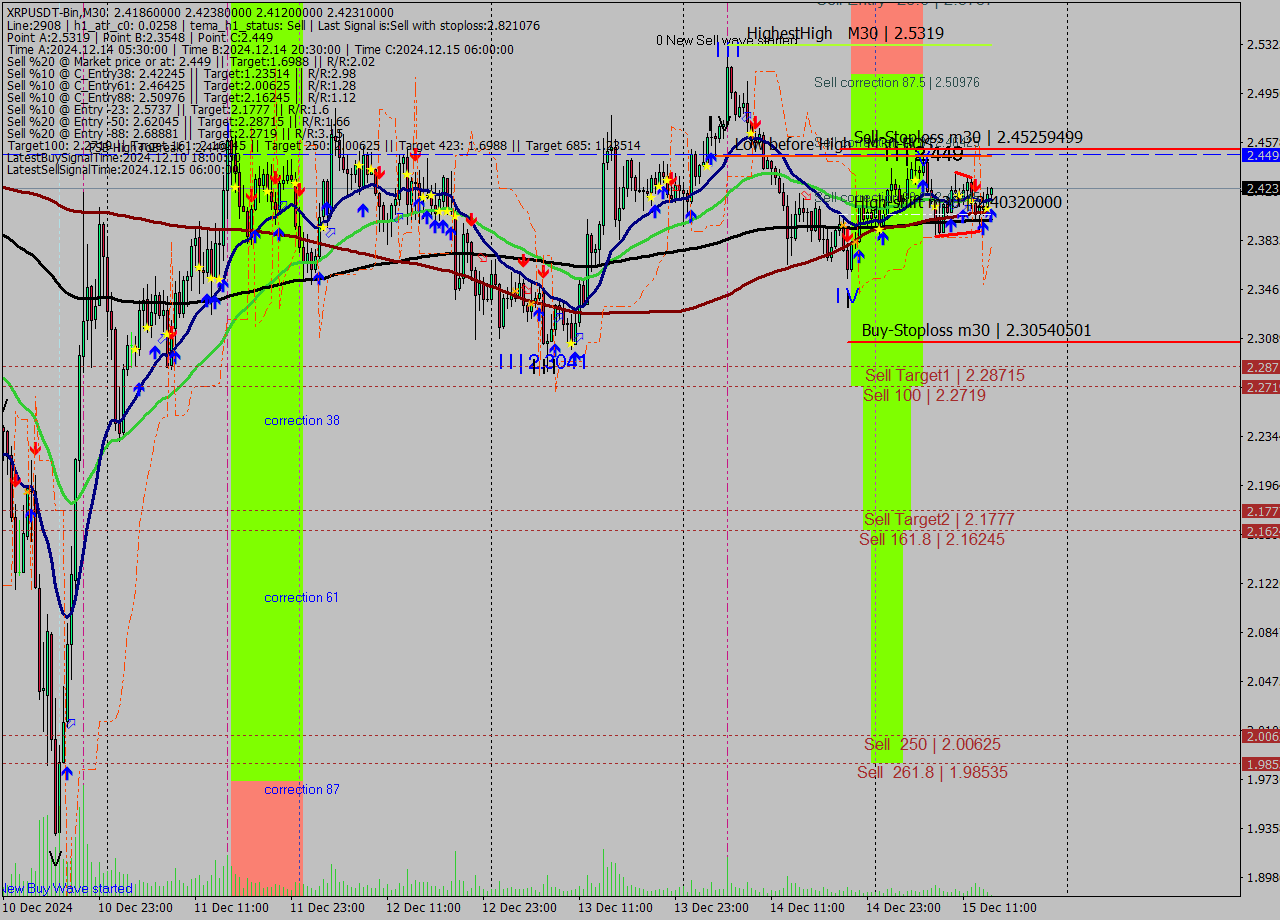
Task: Click the 'Sell %10 @ C_Entry61' line
Action: pos(181,86)
